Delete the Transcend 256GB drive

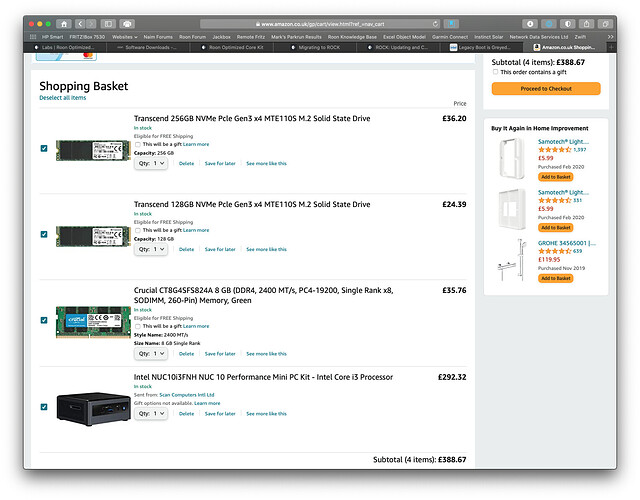pyautogui.click(x=186, y=163)
